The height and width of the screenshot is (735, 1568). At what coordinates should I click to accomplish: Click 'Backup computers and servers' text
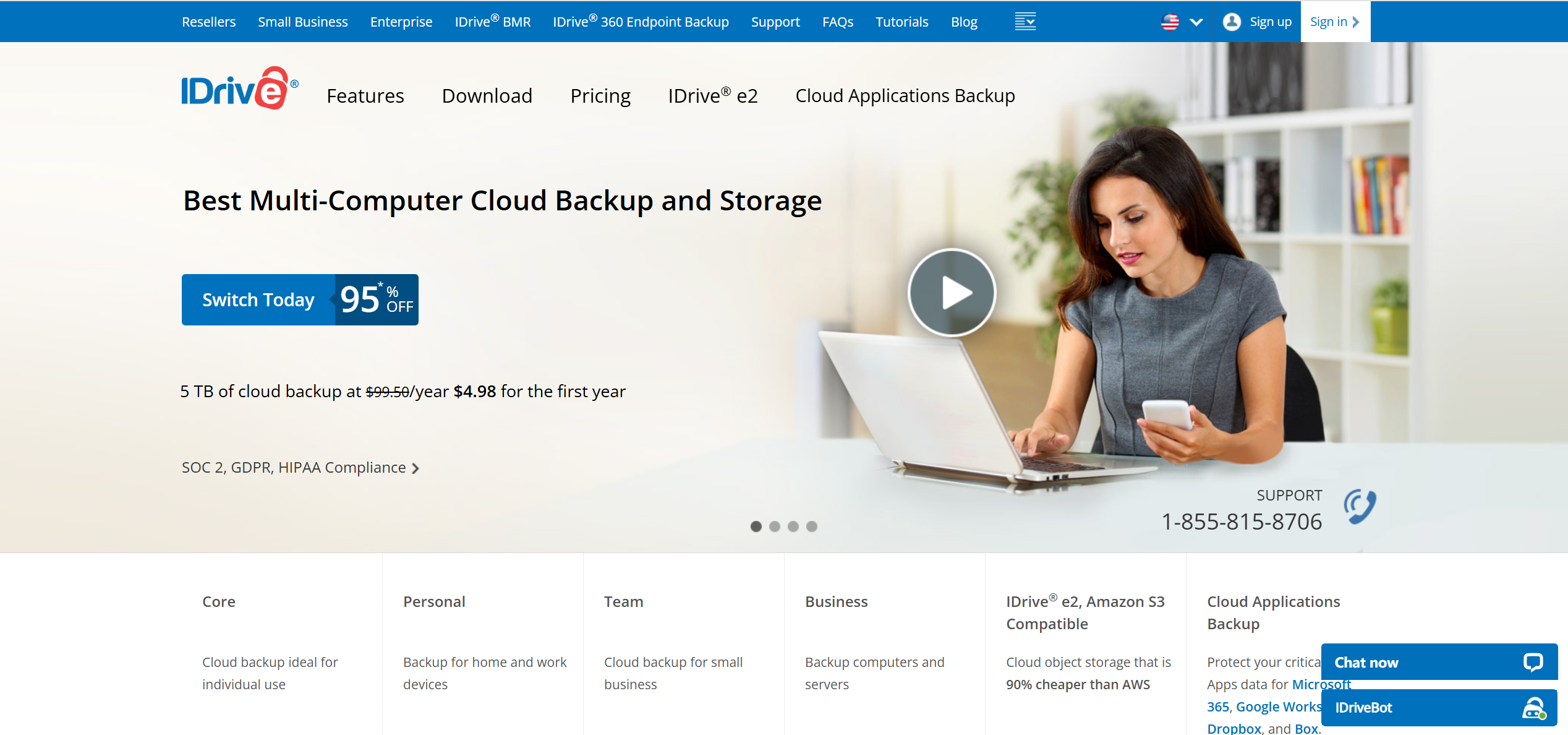[x=875, y=673]
